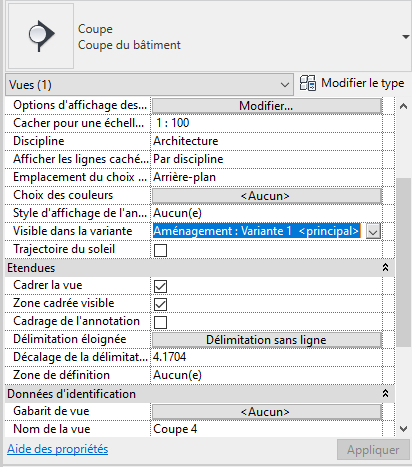412x467 pixels.
Task: Open the Vues (1) filter dropdown
Action: pyautogui.click(x=149, y=85)
